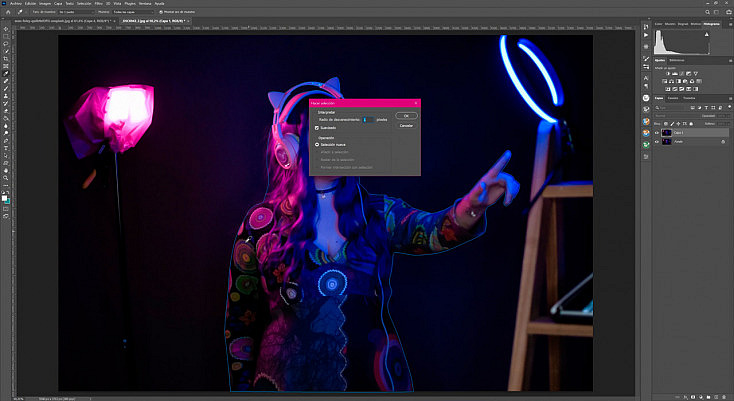The image size is (734, 401).
Task: Select the Hand tool
Action: (x=5, y=171)
